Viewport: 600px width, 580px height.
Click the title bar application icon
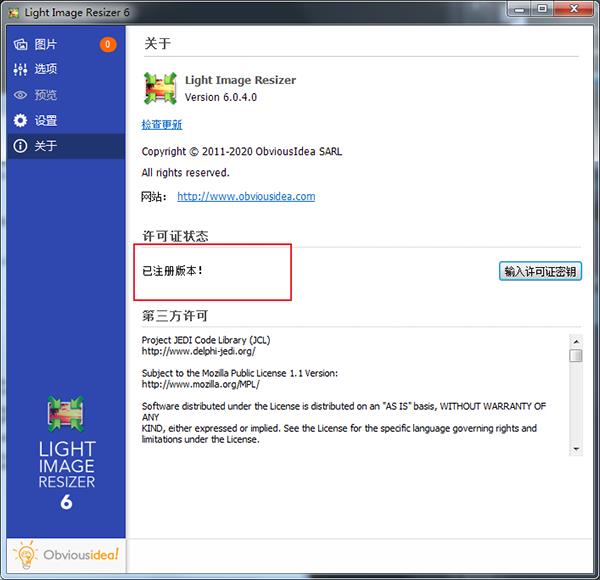click(14, 13)
